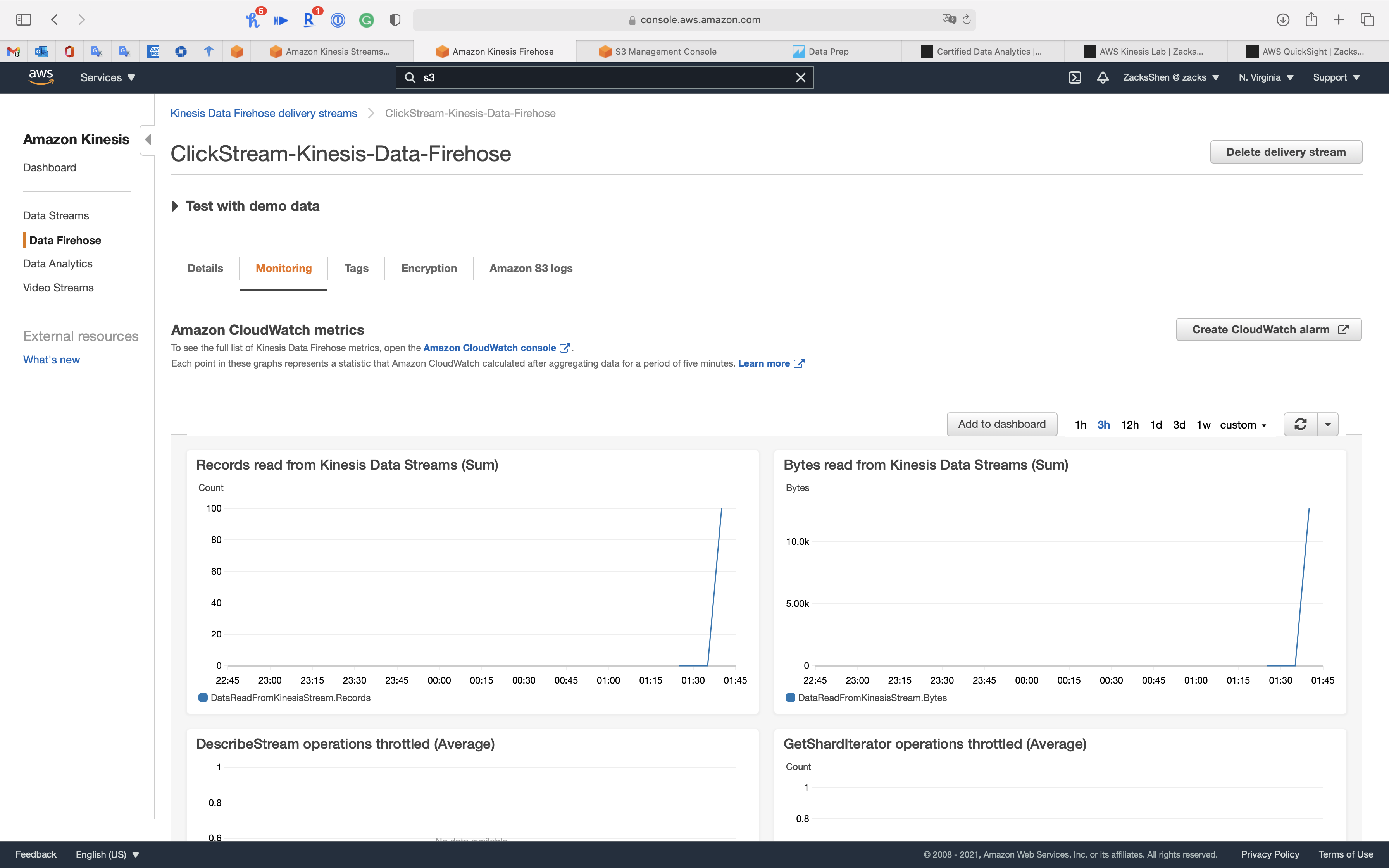Refresh the CloudWatch metric graphs
This screenshot has width=1389, height=868.
click(1300, 424)
